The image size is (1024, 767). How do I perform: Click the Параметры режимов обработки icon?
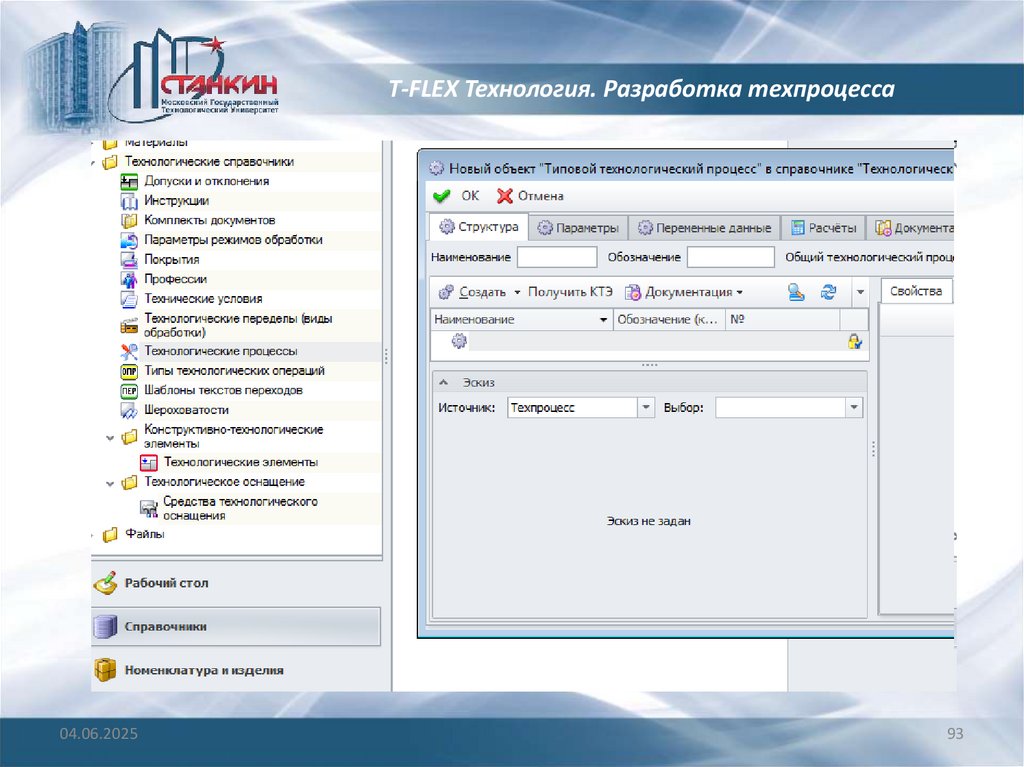(129, 240)
